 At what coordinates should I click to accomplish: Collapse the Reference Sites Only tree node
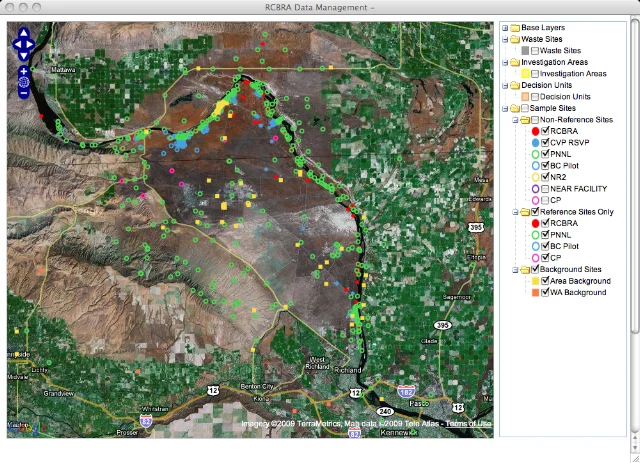coord(515,212)
